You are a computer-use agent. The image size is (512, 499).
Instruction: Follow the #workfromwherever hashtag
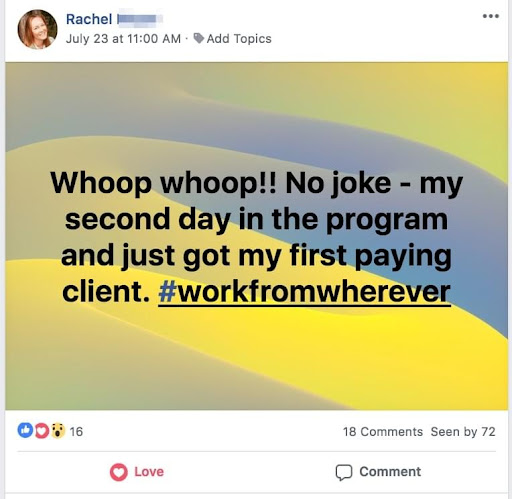304,292
